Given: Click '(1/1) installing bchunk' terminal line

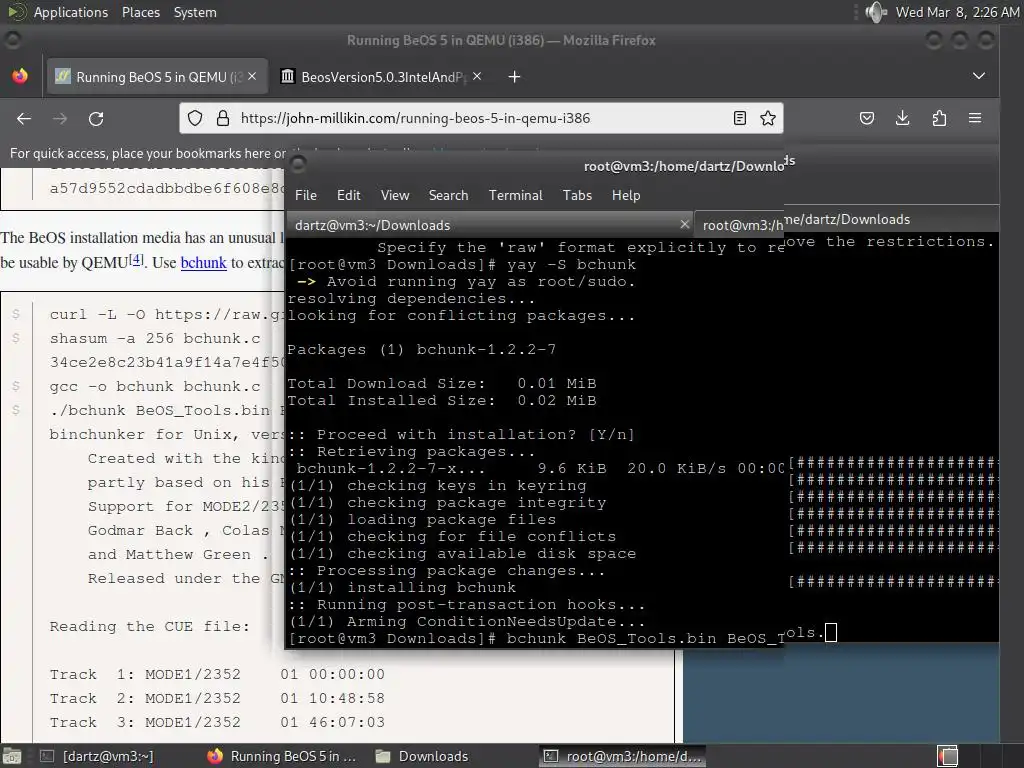Looking at the screenshot, I should 402,587.
